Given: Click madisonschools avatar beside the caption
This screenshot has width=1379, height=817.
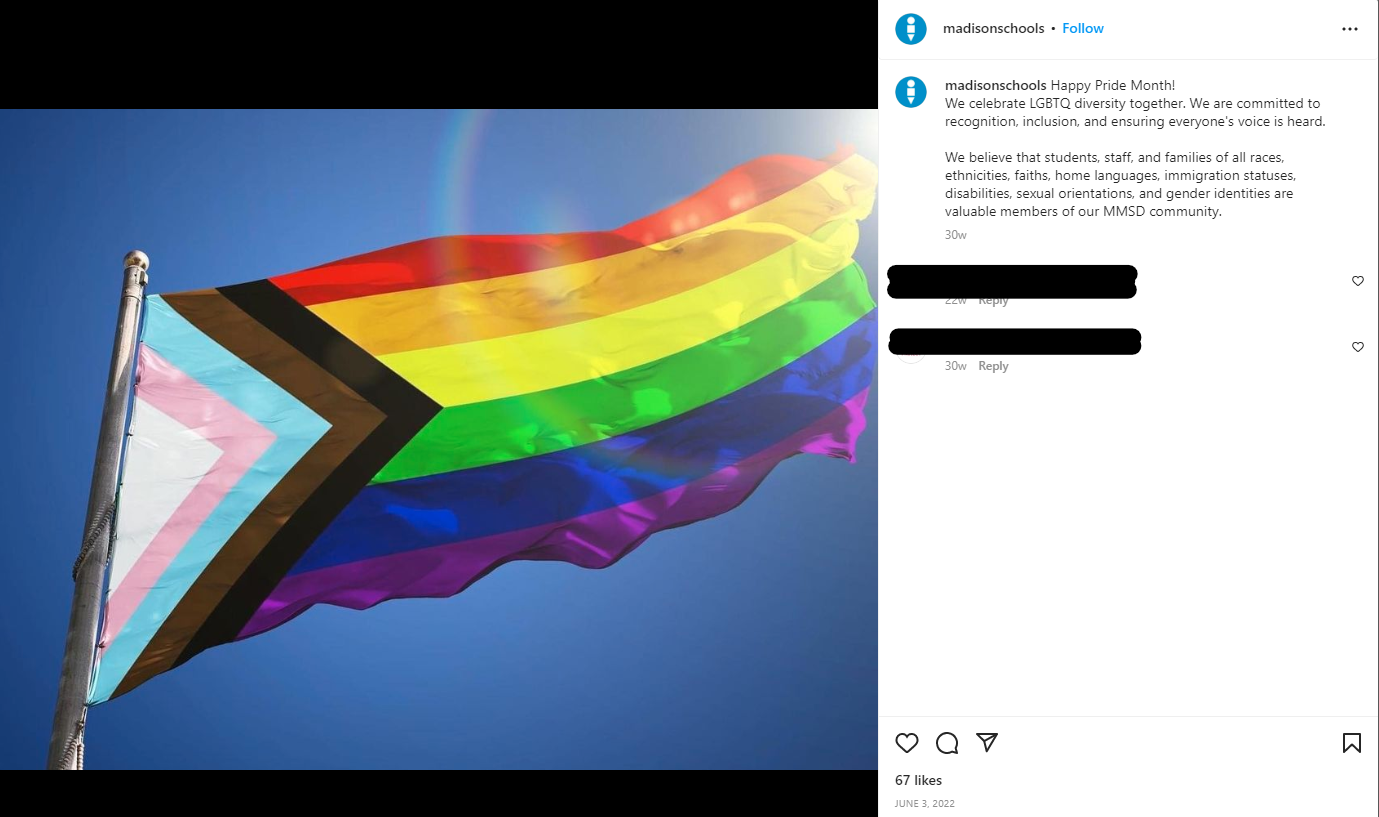Looking at the screenshot, I should coord(911,92).
